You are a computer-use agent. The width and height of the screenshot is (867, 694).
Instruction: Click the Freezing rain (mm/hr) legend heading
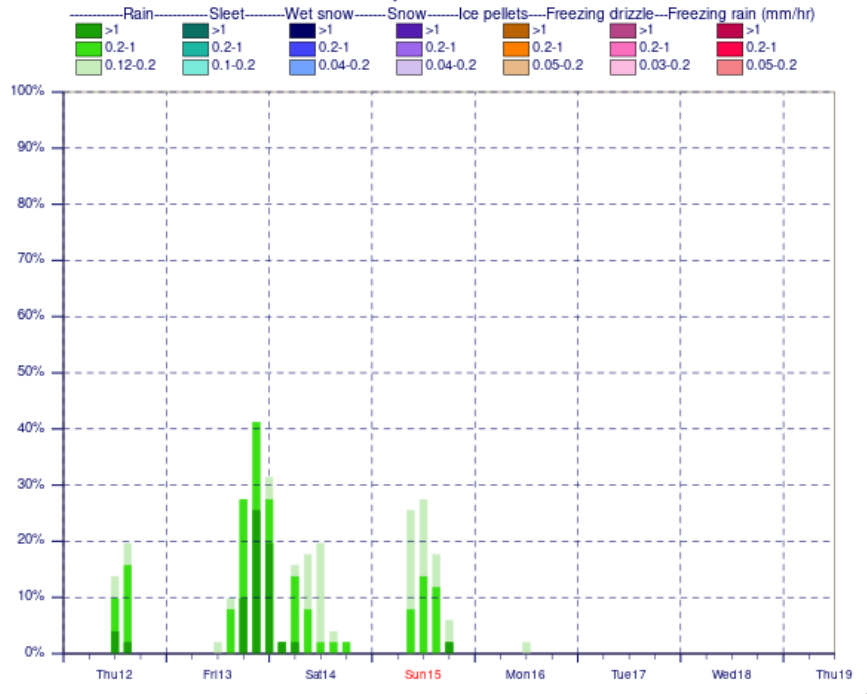(x=741, y=14)
